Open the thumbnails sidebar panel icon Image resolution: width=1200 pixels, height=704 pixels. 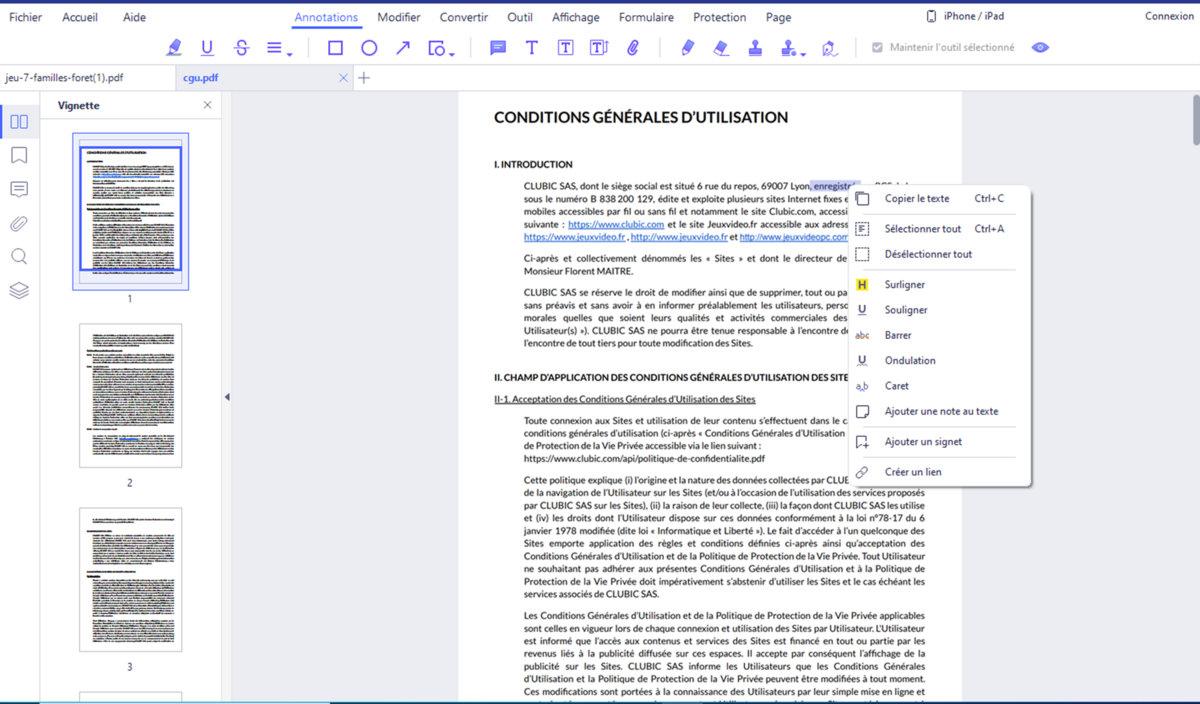(19, 122)
